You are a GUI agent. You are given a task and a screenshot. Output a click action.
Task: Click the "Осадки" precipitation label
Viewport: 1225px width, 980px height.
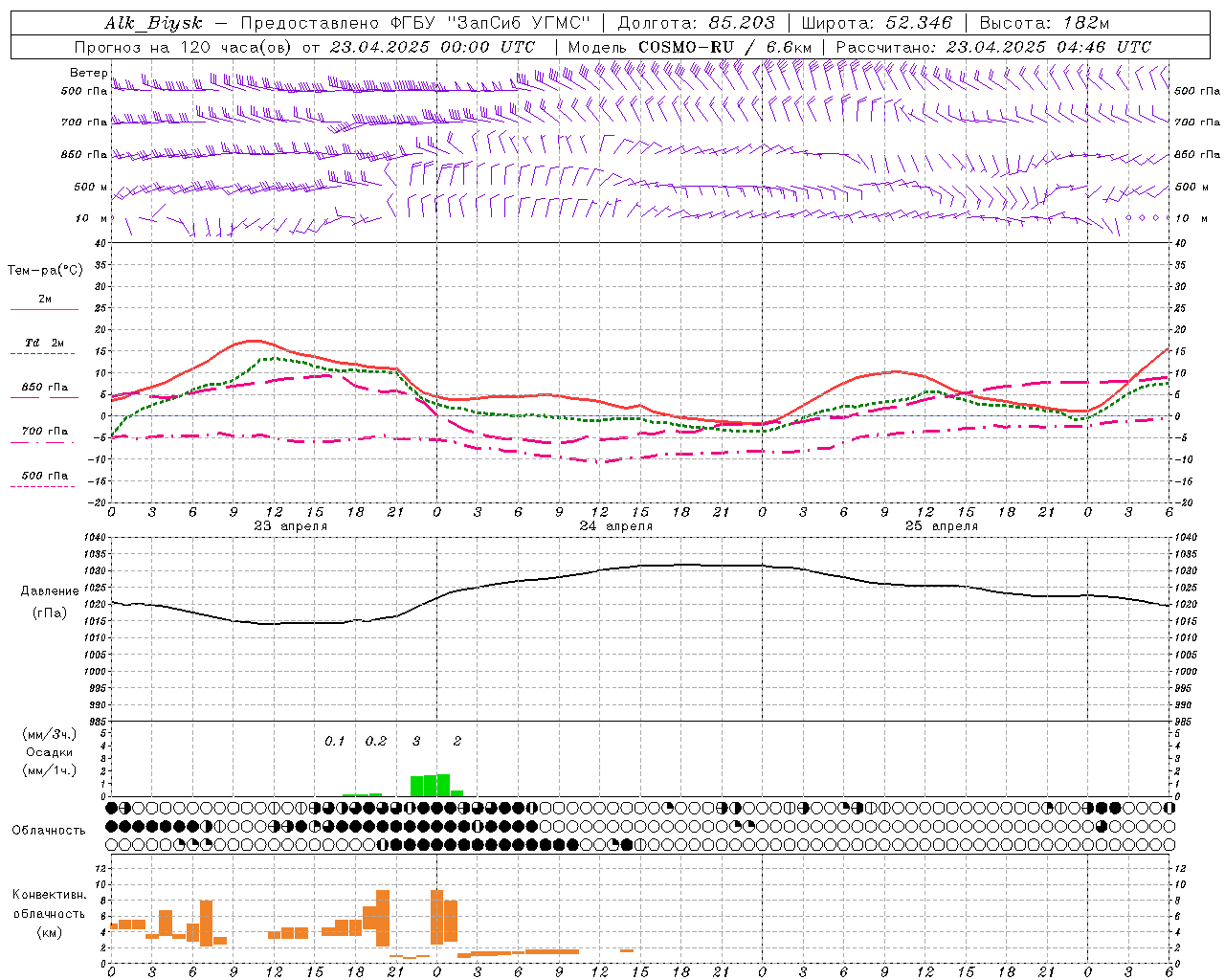click(50, 752)
